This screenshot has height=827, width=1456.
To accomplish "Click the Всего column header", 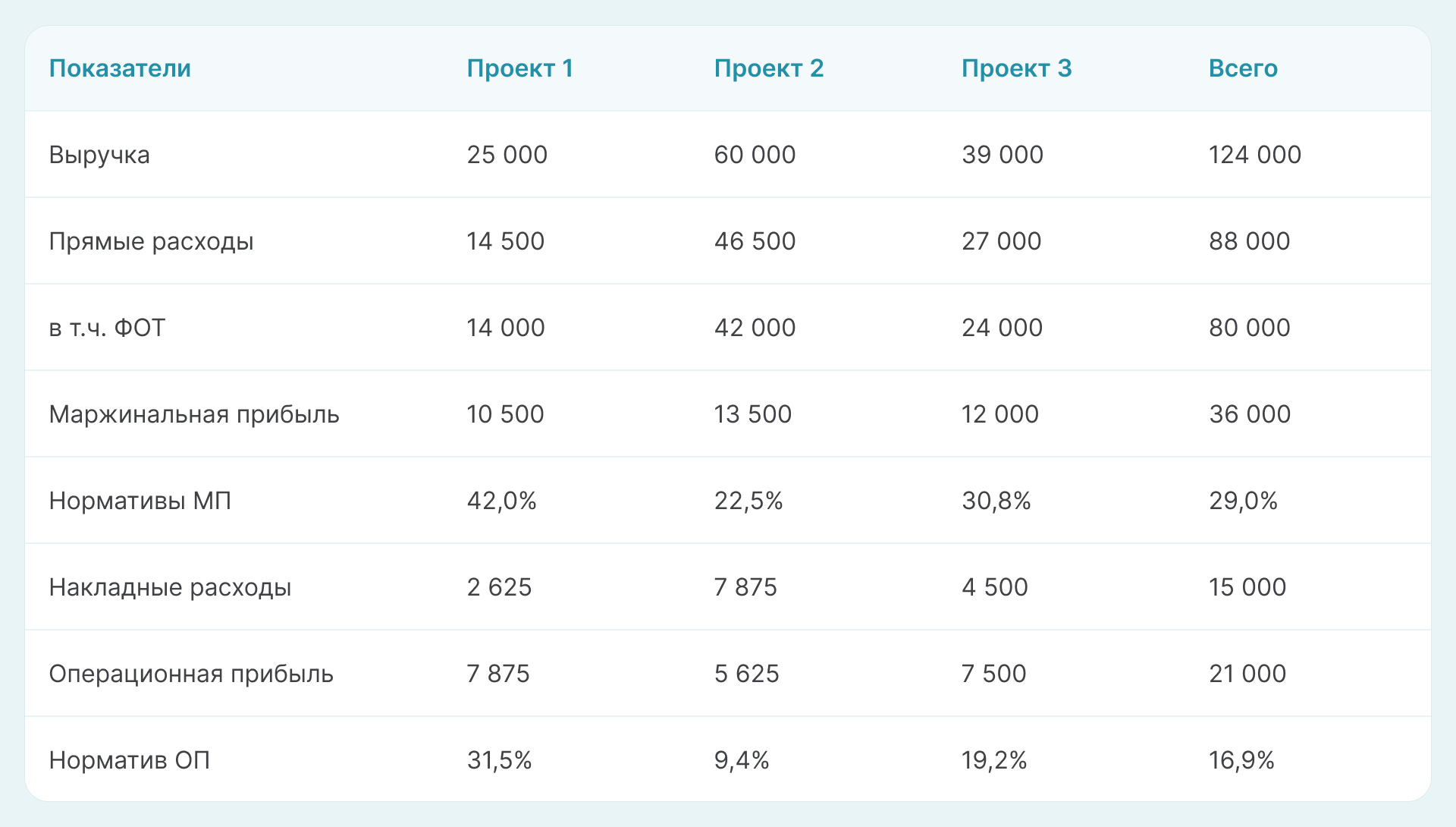I will 1243,68.
